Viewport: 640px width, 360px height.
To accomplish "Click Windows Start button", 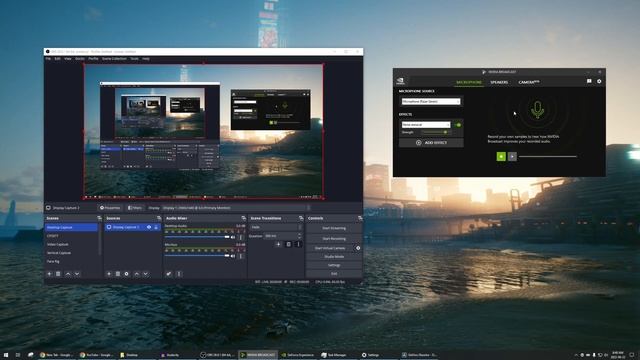I will tap(6, 355).
